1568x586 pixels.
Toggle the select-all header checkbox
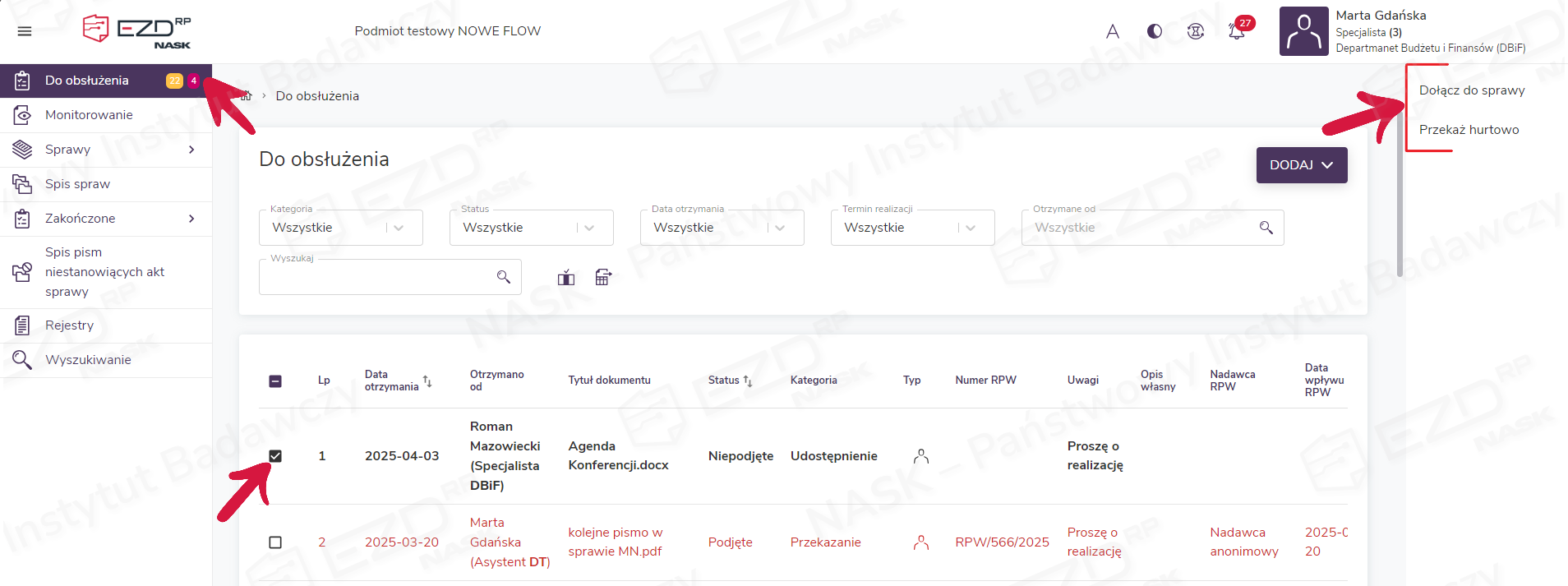[x=275, y=381]
